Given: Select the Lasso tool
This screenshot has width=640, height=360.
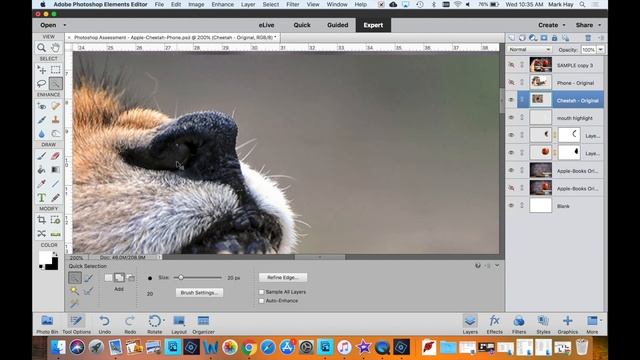Looking at the screenshot, I should 42,84.
